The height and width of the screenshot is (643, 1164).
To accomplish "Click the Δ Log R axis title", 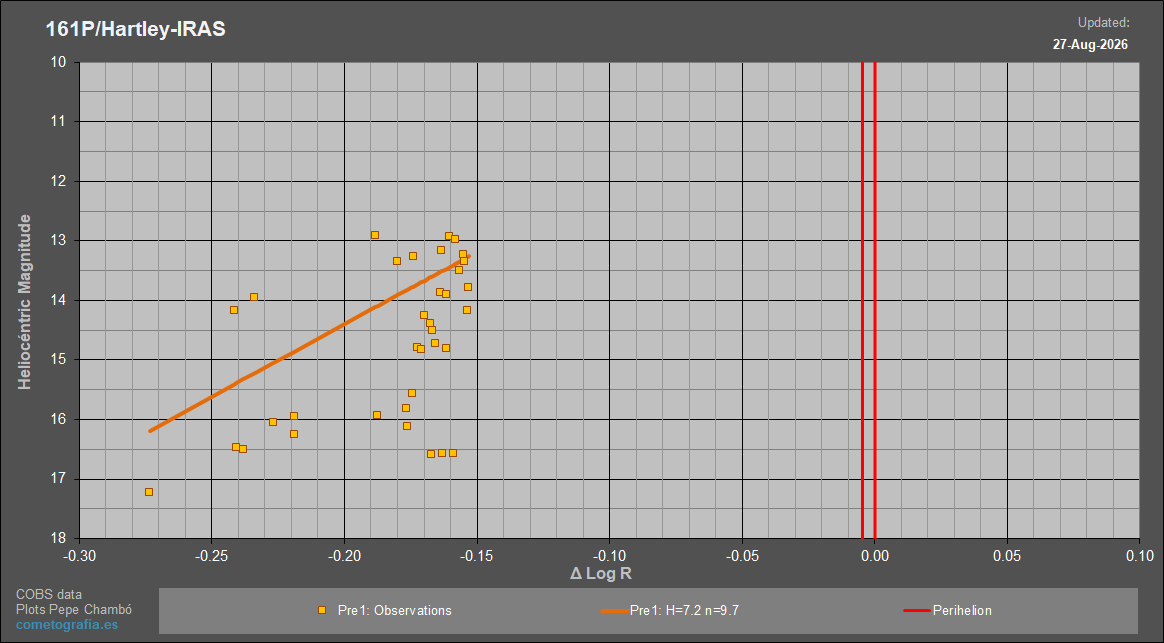I will click(x=601, y=573).
